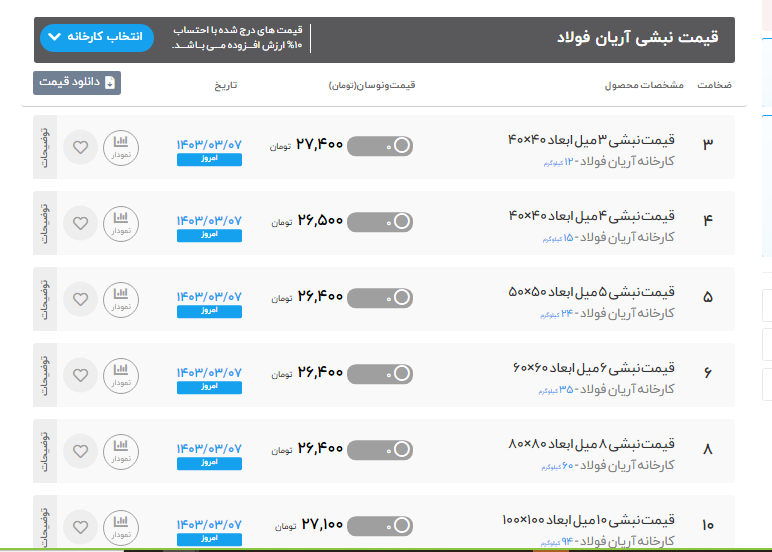Screen dimensions: 772x552
Task: Expand توضیحات panel on 3 mil row
Action: click(x=45, y=148)
